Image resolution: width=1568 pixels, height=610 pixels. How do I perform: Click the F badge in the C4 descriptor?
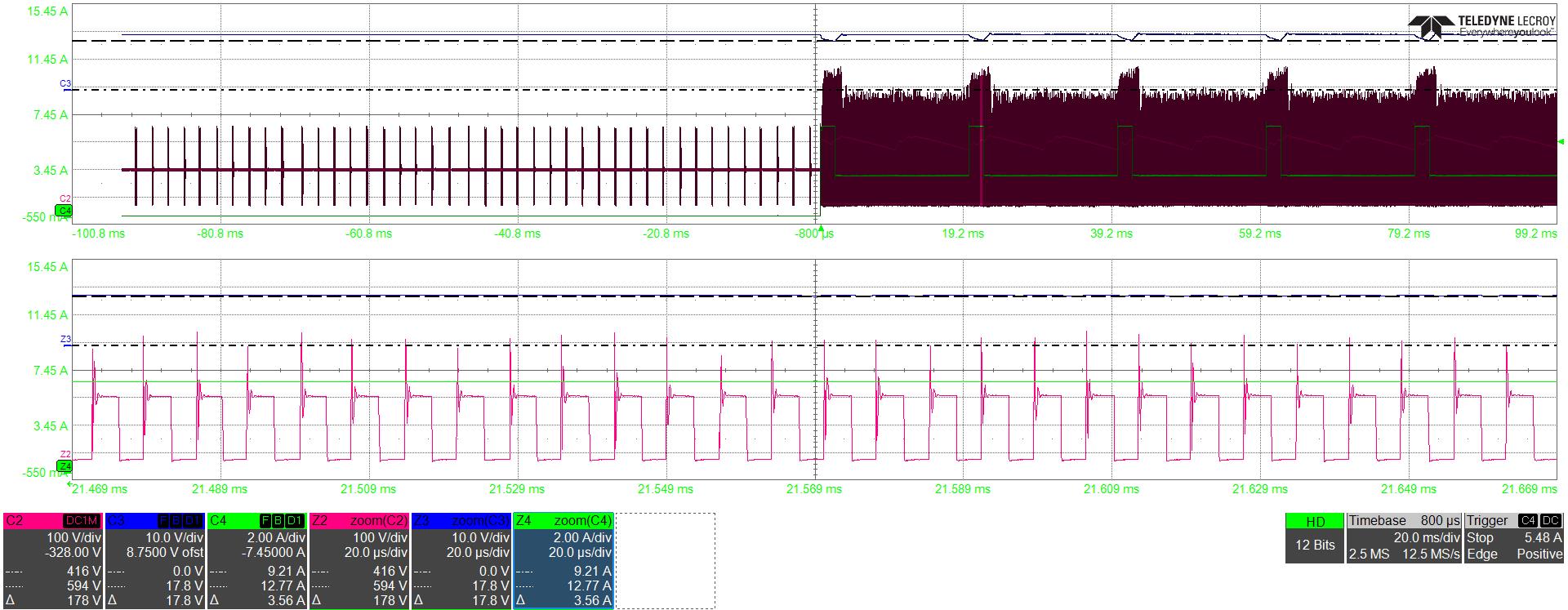pos(265,521)
